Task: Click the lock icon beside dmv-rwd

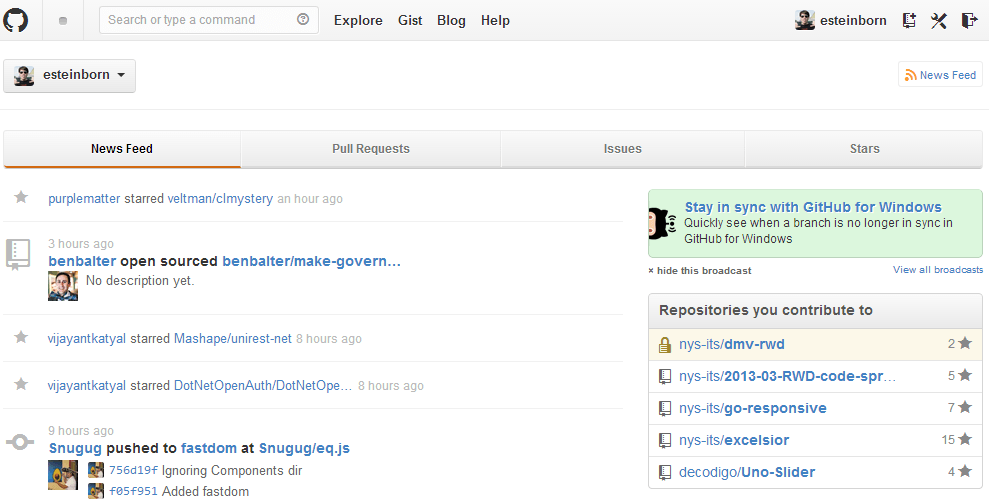Action: (x=664, y=345)
